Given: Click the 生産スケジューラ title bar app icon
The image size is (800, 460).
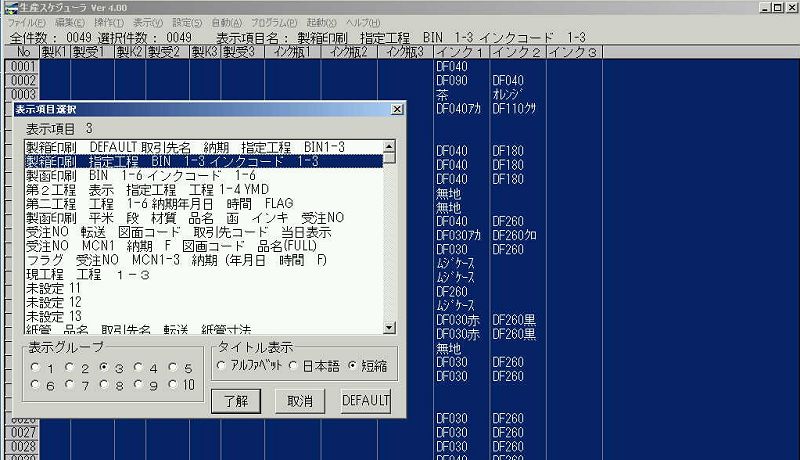Looking at the screenshot, I should (9, 7).
